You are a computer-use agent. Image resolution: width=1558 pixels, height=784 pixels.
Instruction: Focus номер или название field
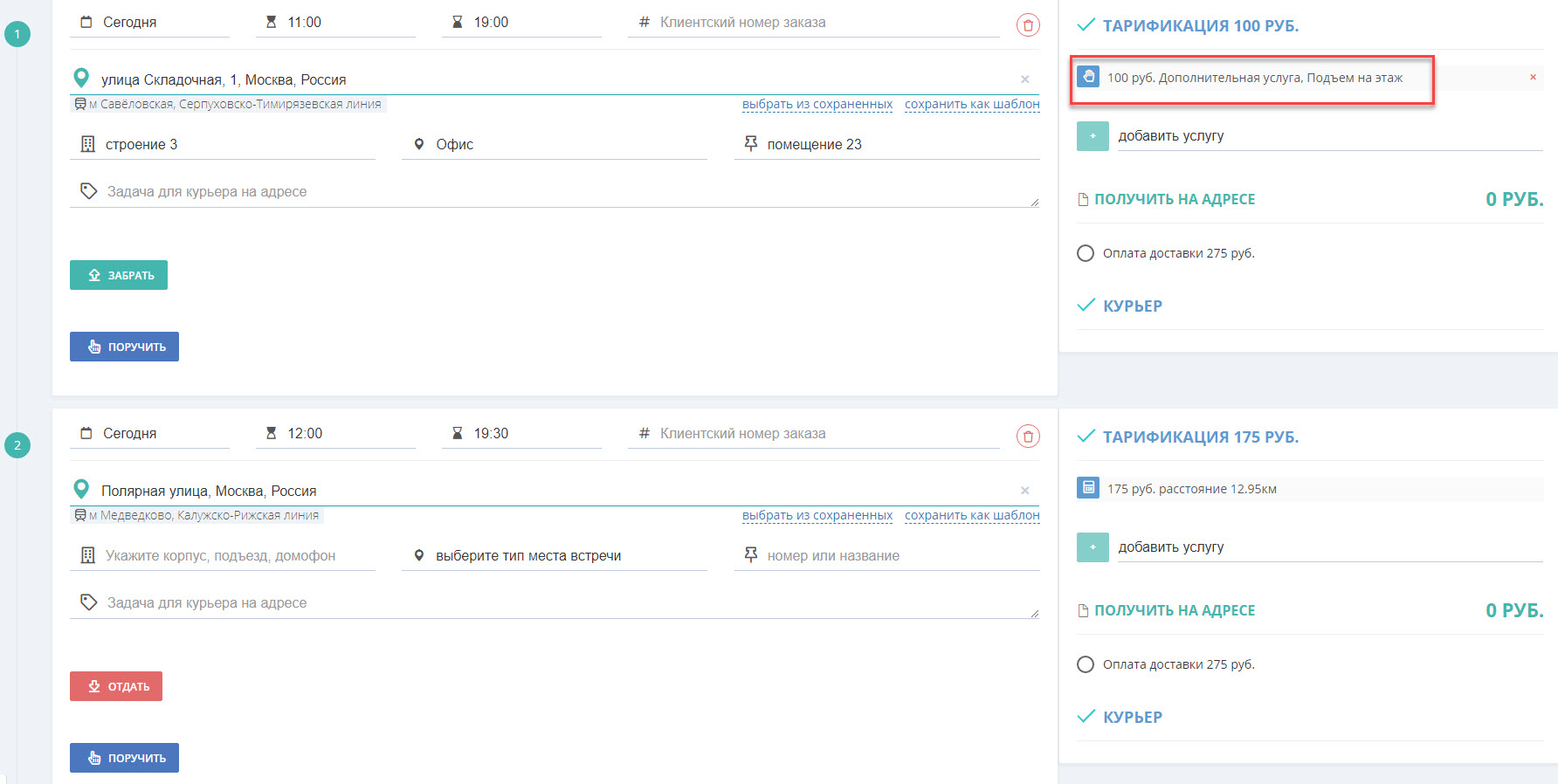point(887,555)
